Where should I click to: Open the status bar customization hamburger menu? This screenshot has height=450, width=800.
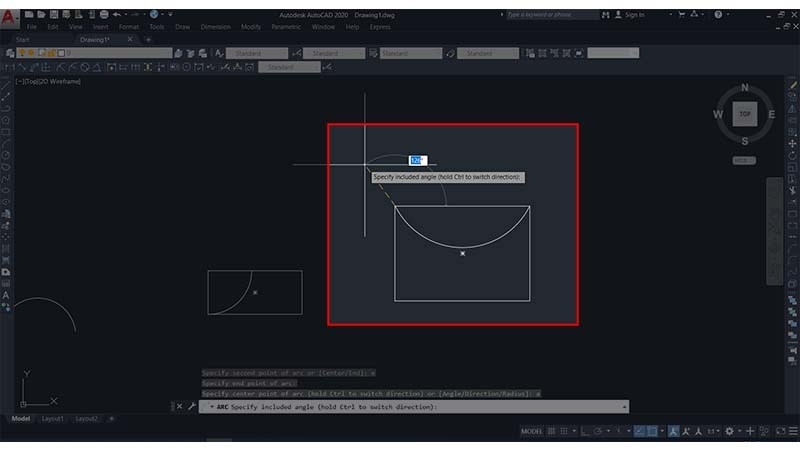(x=793, y=432)
